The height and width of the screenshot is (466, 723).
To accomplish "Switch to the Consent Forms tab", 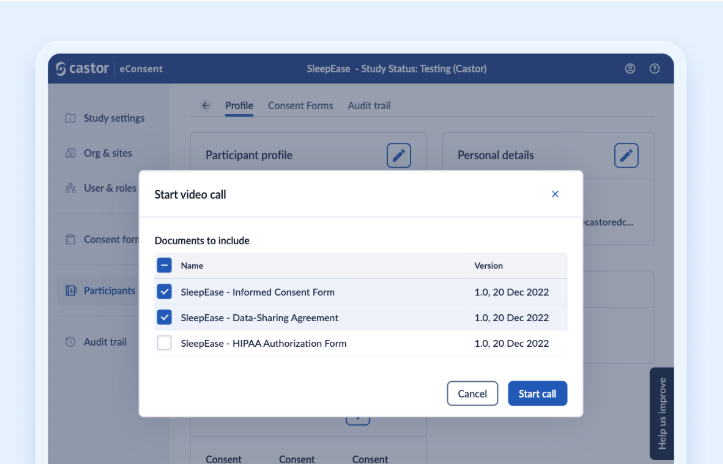I will tap(300, 106).
